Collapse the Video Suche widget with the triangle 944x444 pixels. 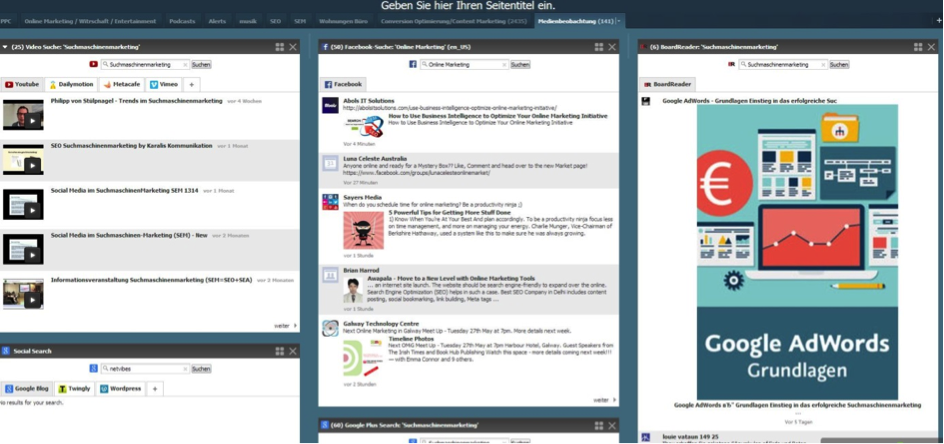pos(5,47)
